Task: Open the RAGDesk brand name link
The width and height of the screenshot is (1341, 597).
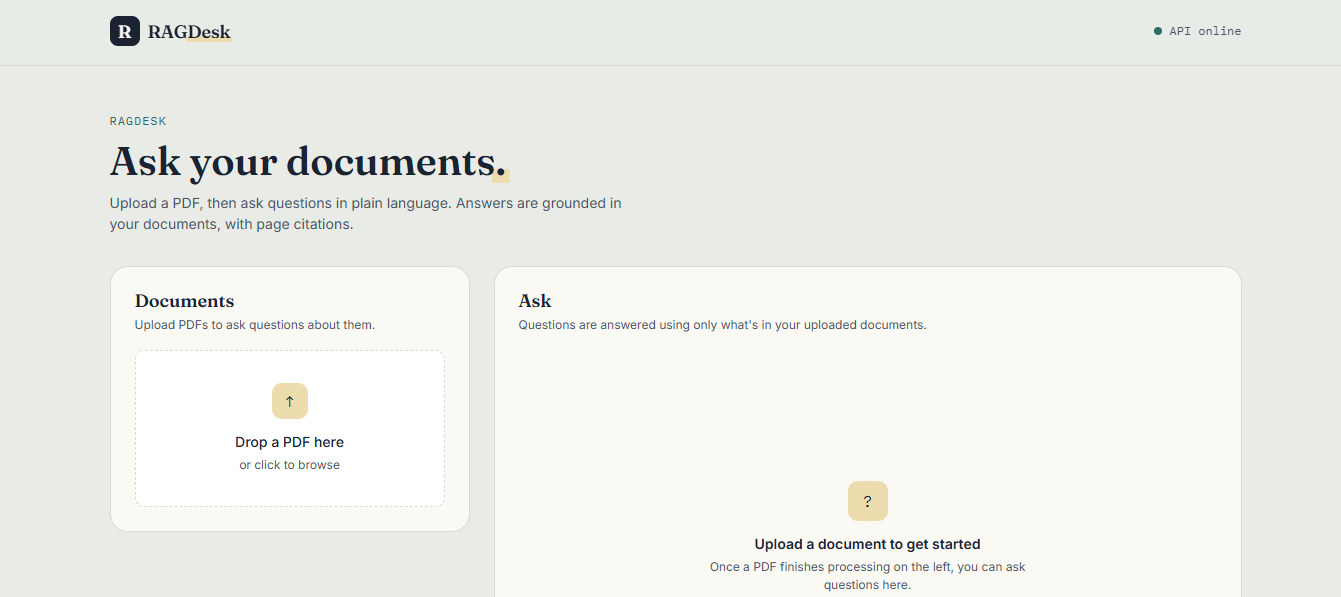Action: point(189,32)
